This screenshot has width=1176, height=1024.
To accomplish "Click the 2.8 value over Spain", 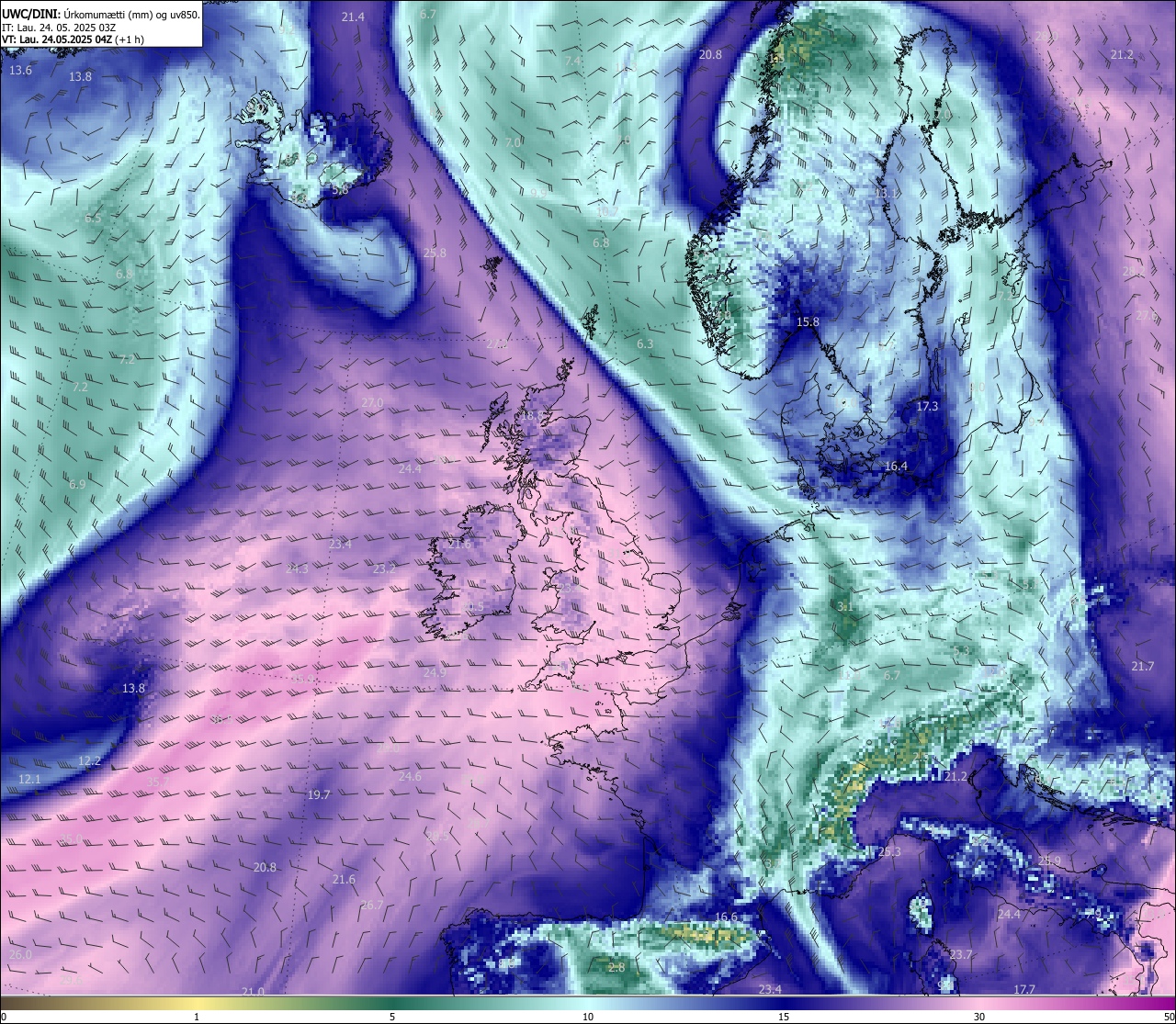I will click(x=616, y=968).
